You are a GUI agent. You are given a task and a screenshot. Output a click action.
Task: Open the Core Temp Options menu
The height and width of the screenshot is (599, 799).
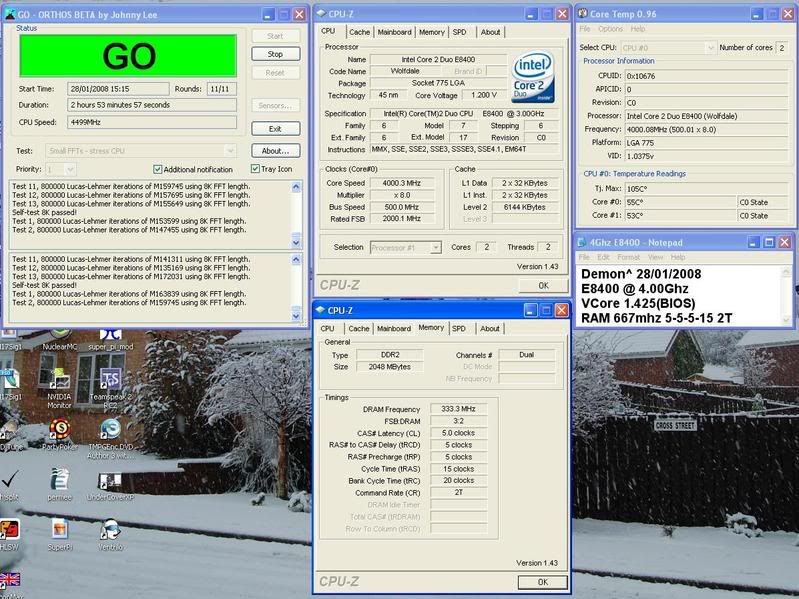(x=610, y=29)
